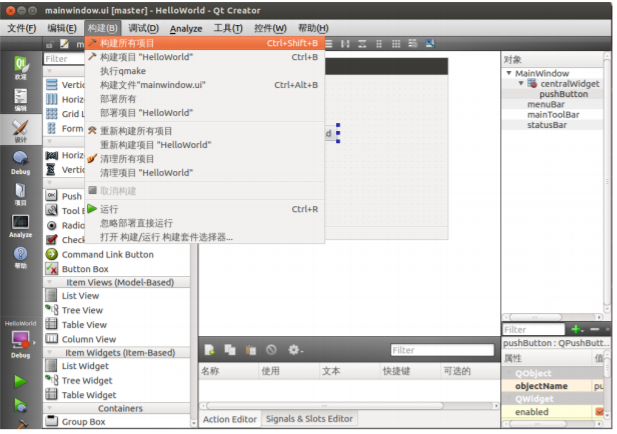Screen dimensions: 617x434
Task: Copy action icon in Action Editor
Action: (230, 349)
